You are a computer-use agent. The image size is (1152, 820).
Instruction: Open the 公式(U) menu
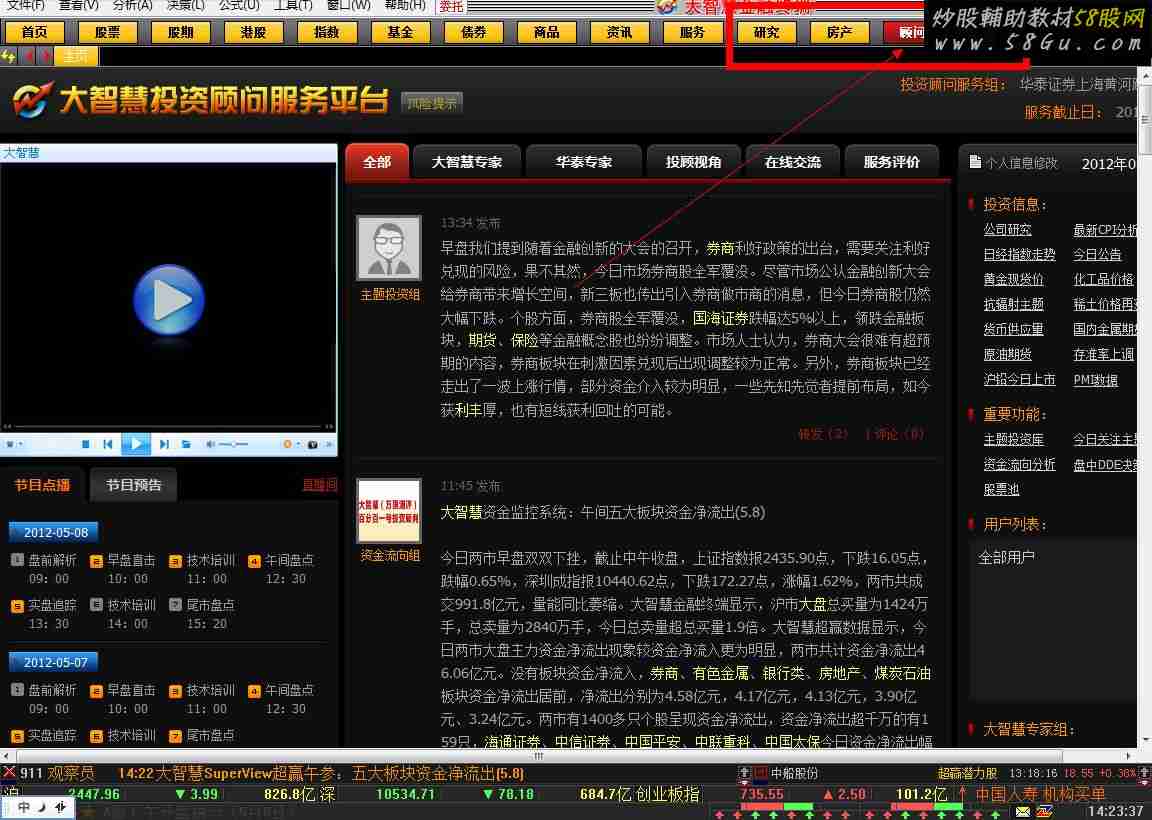(239, 5)
